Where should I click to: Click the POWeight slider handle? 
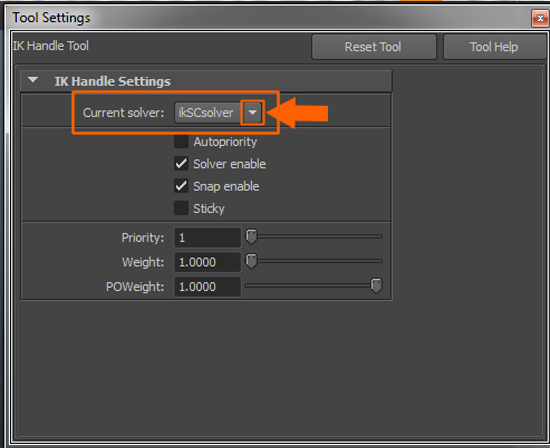click(376, 286)
